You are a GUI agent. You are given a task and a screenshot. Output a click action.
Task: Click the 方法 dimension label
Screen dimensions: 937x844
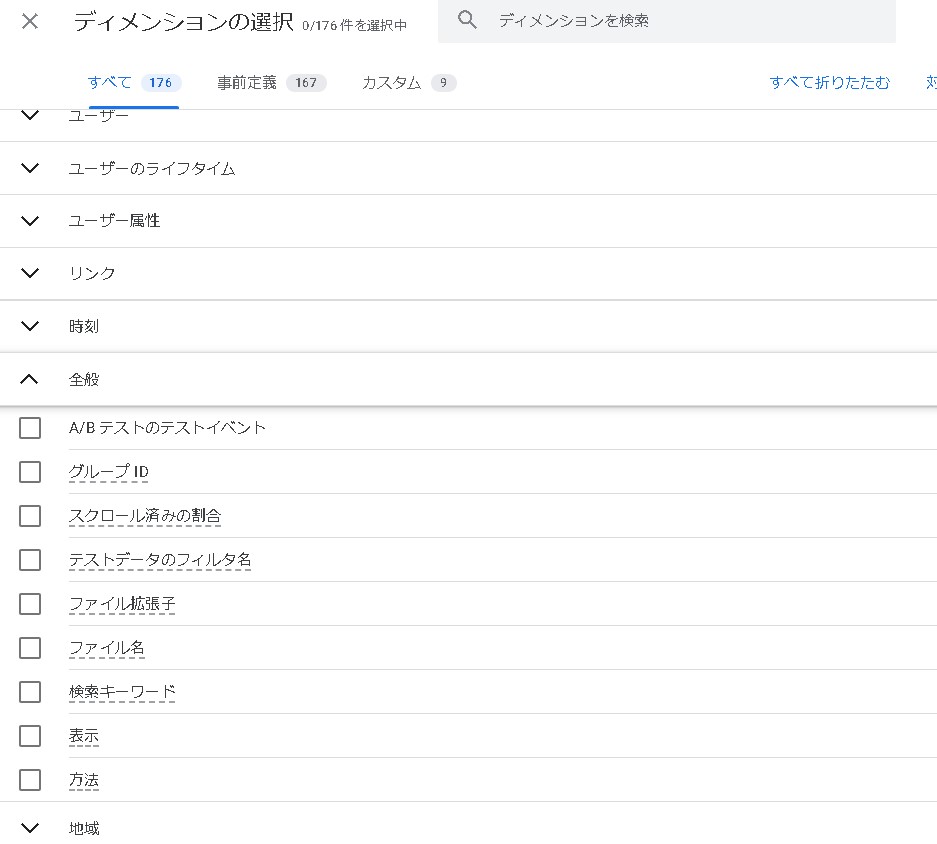click(84, 780)
